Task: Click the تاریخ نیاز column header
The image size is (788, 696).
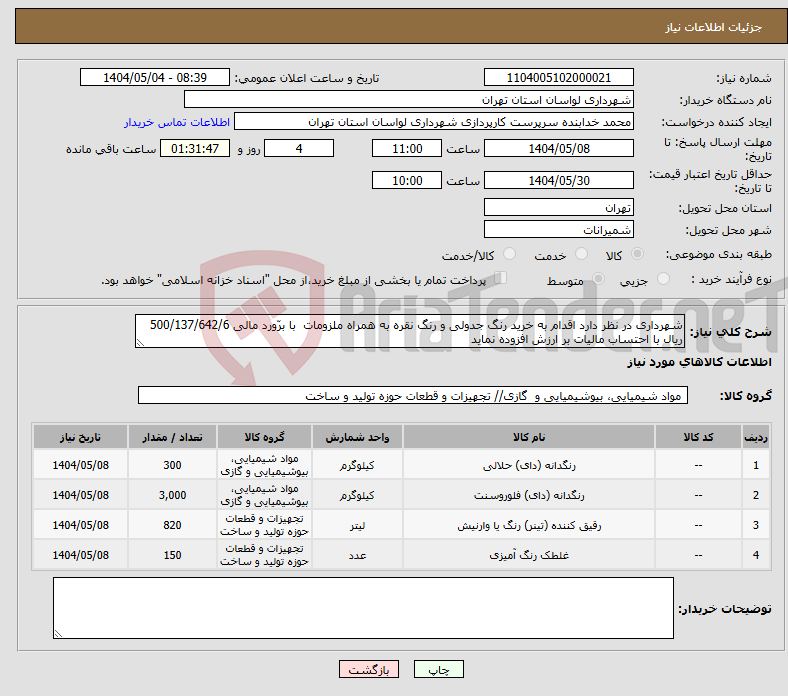Action: (80, 438)
